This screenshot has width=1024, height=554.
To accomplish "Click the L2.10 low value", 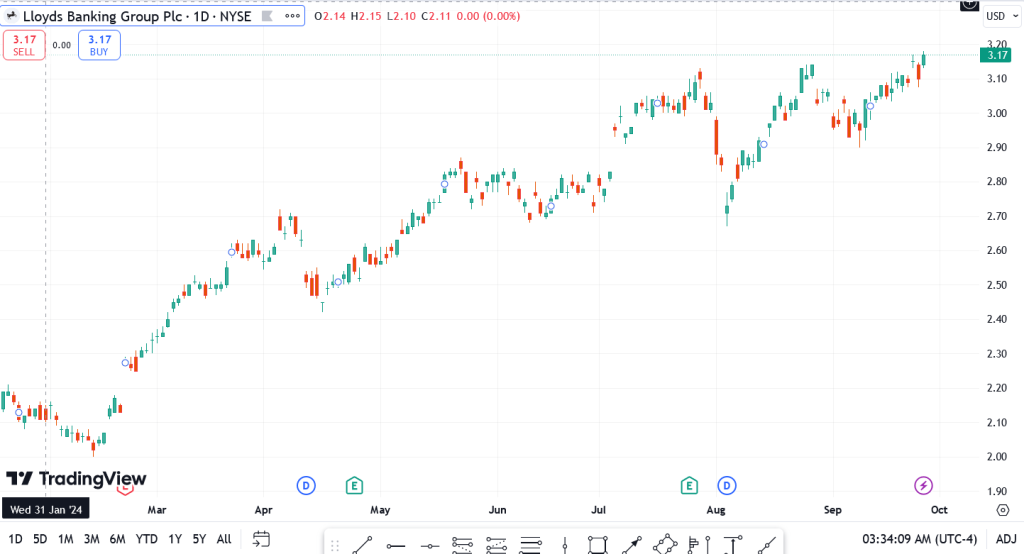I will [x=401, y=16].
